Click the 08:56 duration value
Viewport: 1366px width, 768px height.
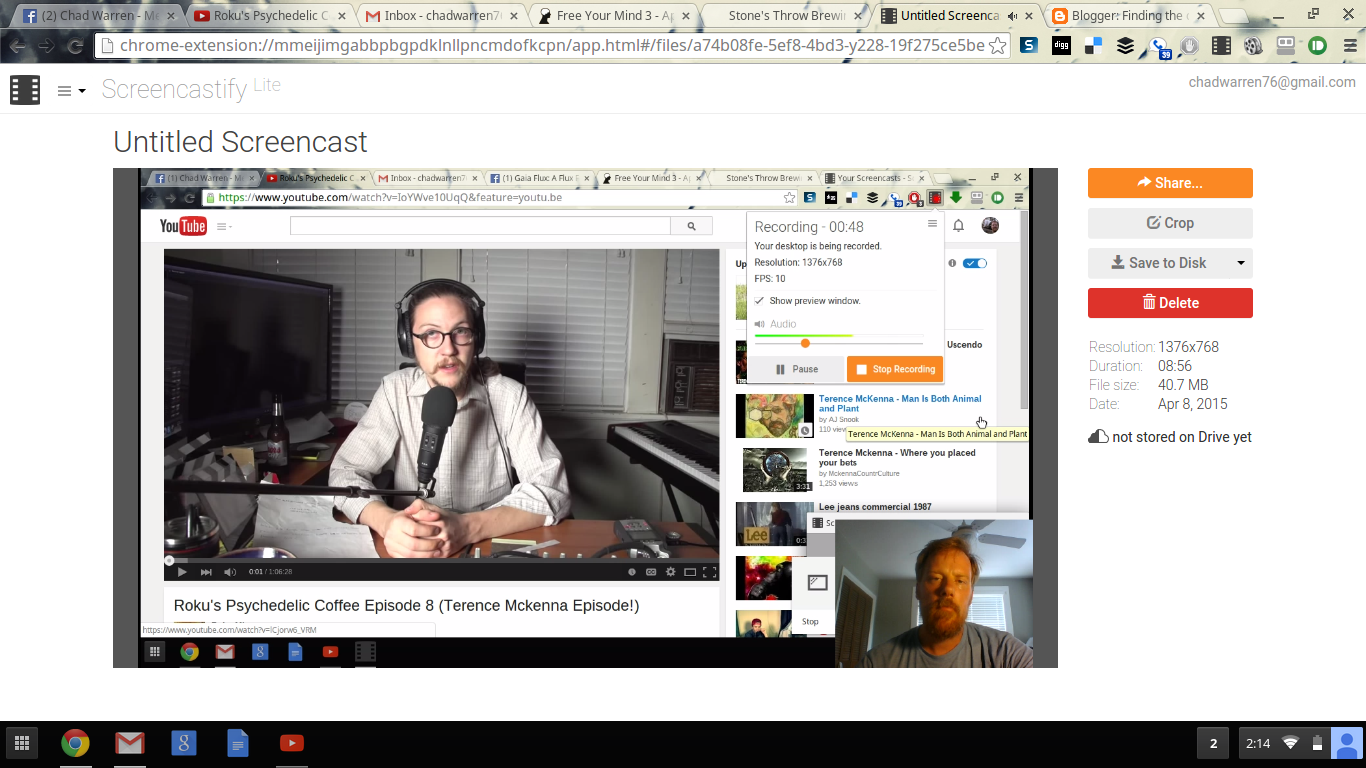(1175, 366)
